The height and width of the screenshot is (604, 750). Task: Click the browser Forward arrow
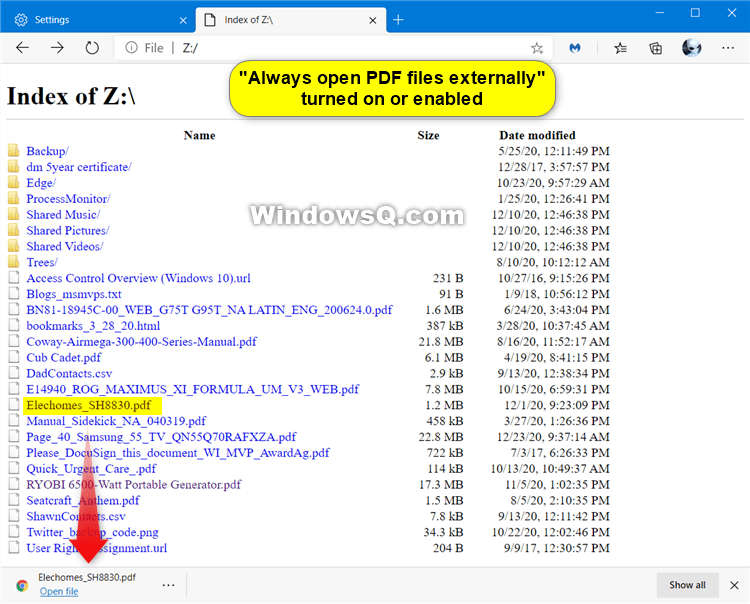coord(57,47)
